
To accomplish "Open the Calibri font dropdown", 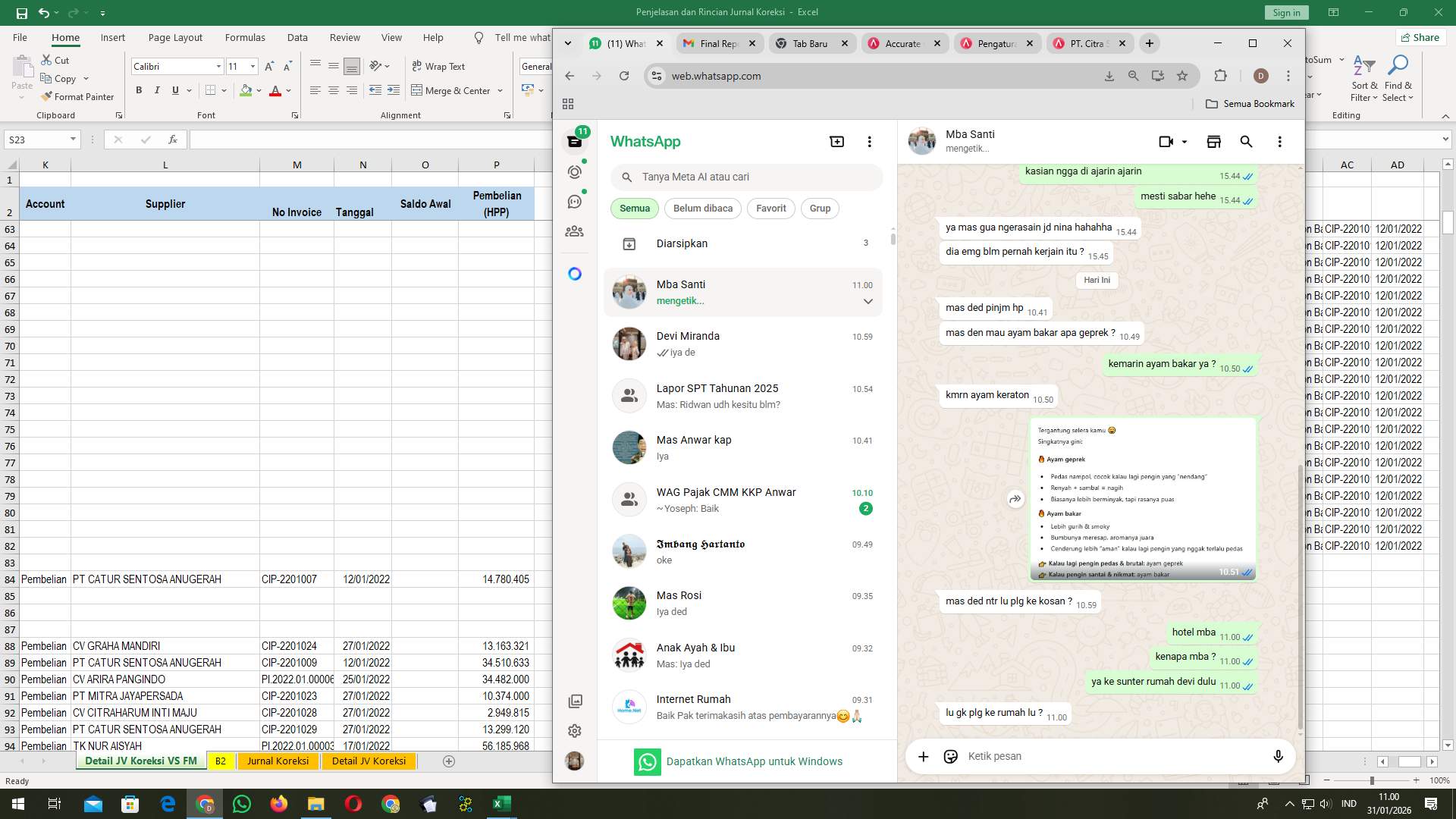I will point(218,66).
